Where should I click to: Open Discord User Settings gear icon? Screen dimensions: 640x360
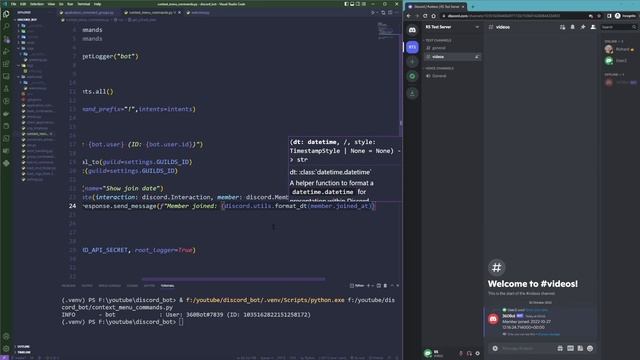(x=478, y=353)
